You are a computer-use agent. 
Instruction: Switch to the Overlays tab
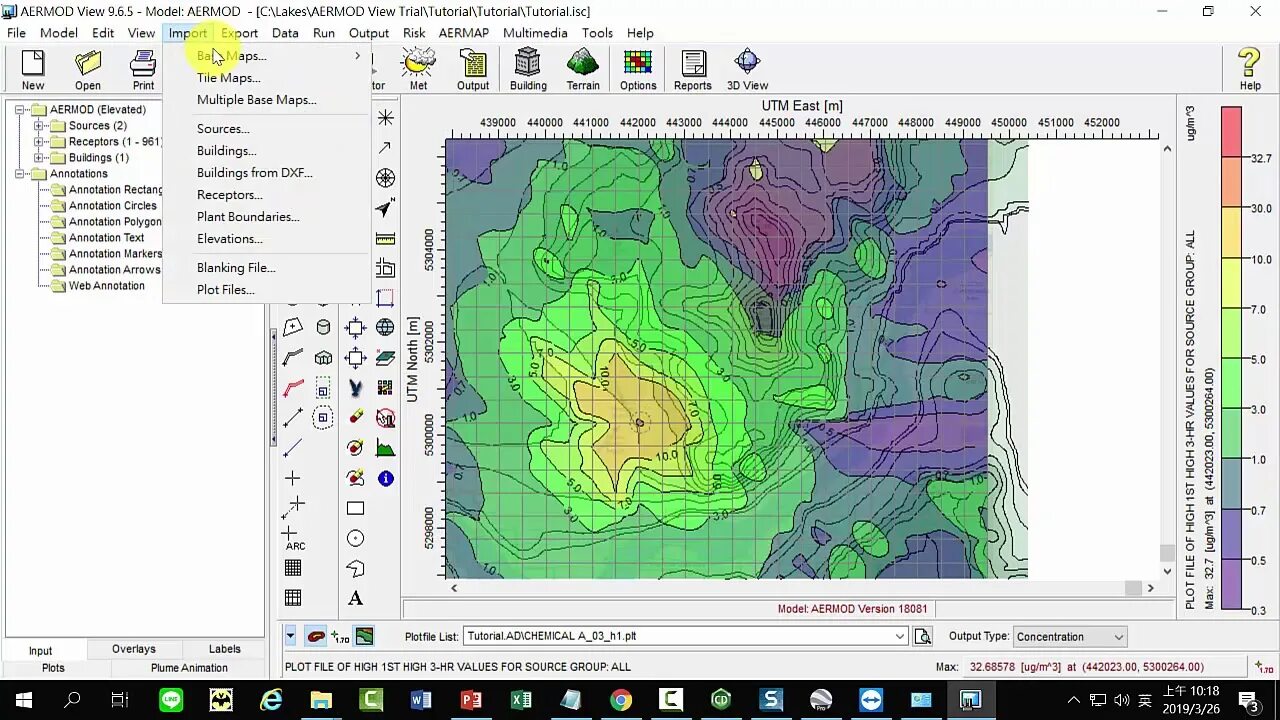[x=134, y=649]
